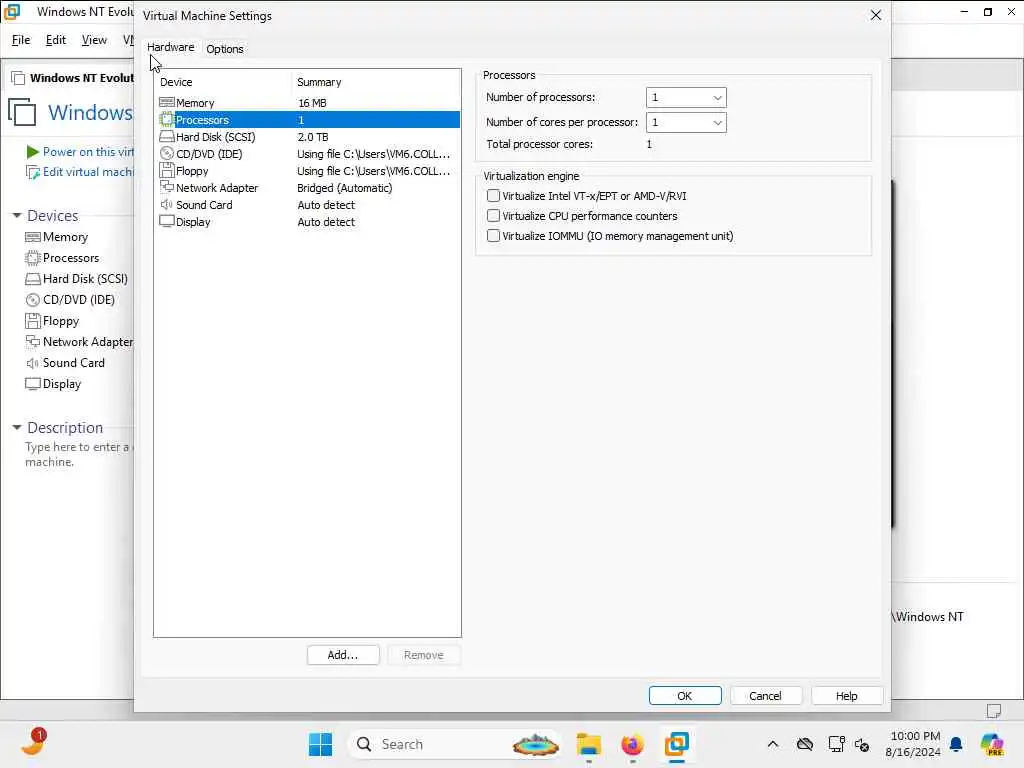This screenshot has width=1024, height=768.
Task: Close the Virtual Machine Settings dialog
Action: point(876,15)
